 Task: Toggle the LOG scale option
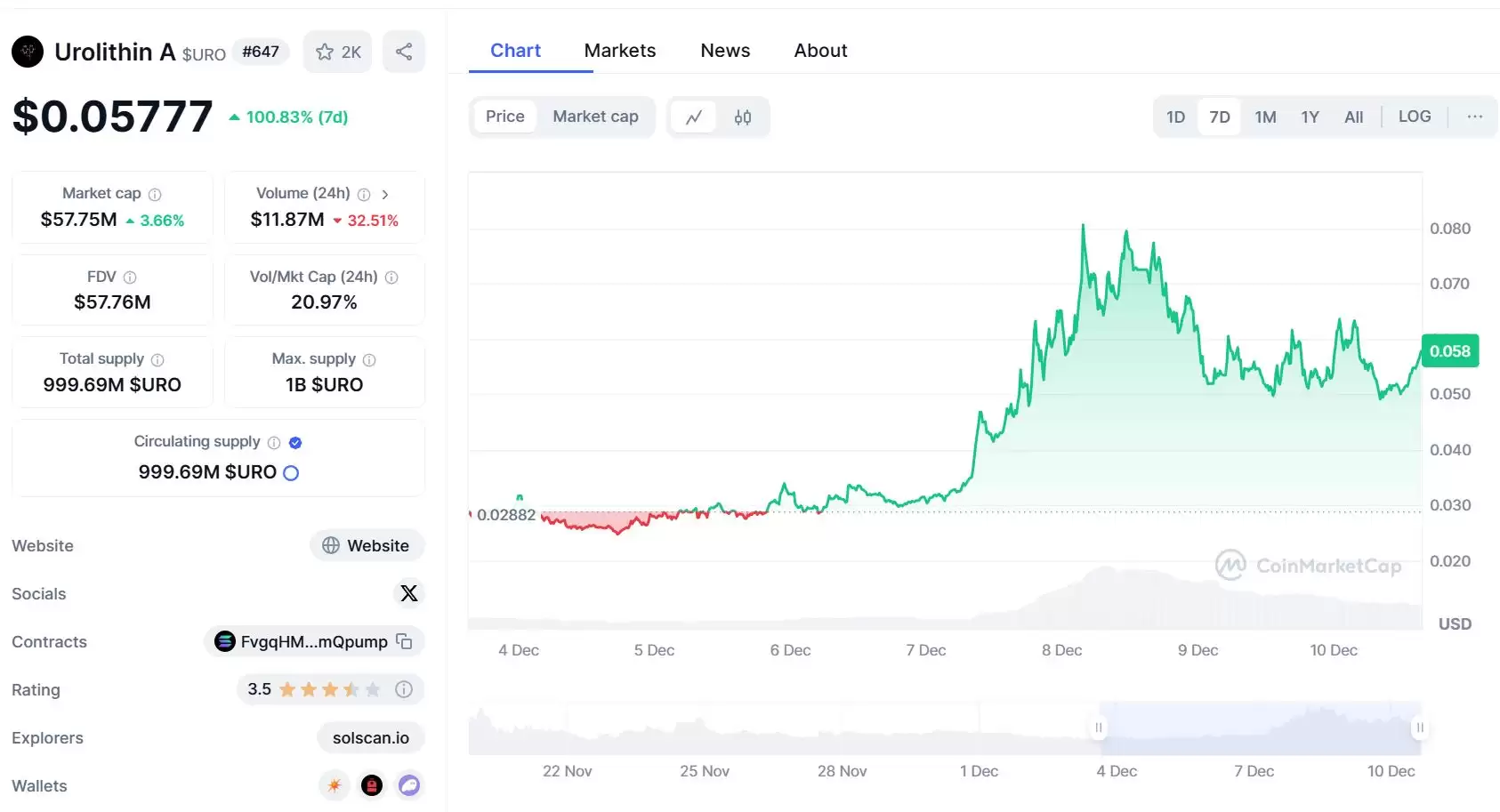coord(1414,117)
